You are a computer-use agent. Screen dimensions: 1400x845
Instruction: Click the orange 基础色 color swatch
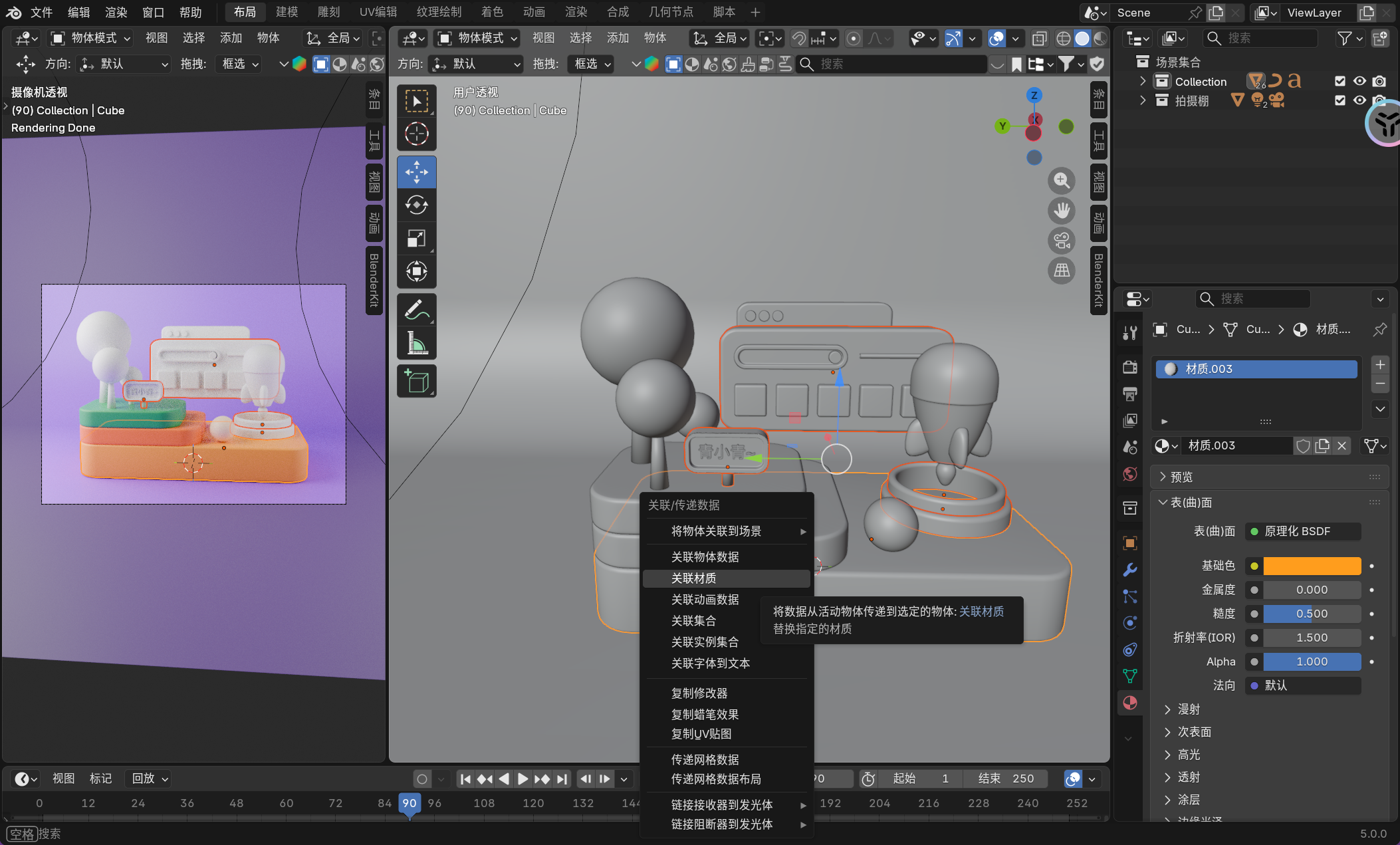point(1312,566)
